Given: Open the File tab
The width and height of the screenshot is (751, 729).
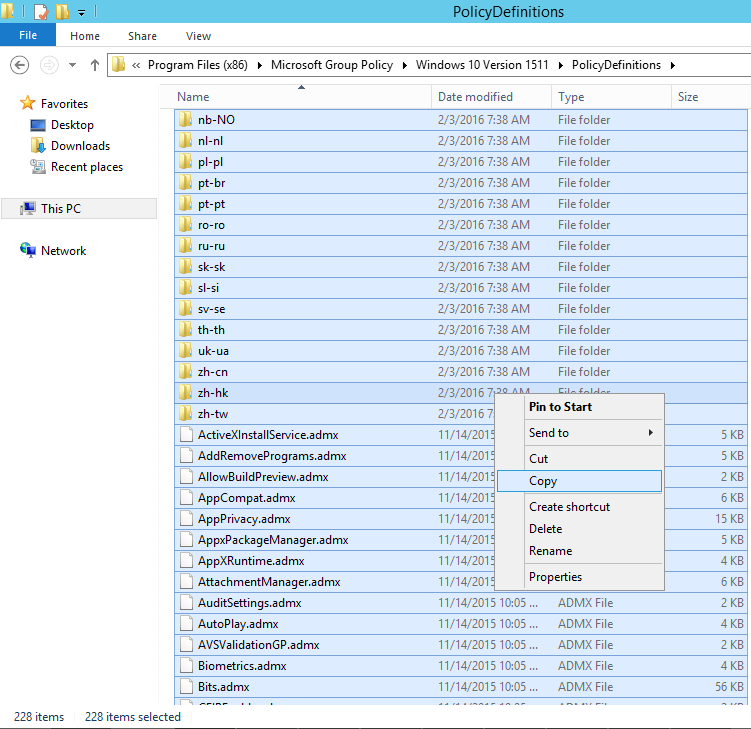Looking at the screenshot, I should point(28,35).
